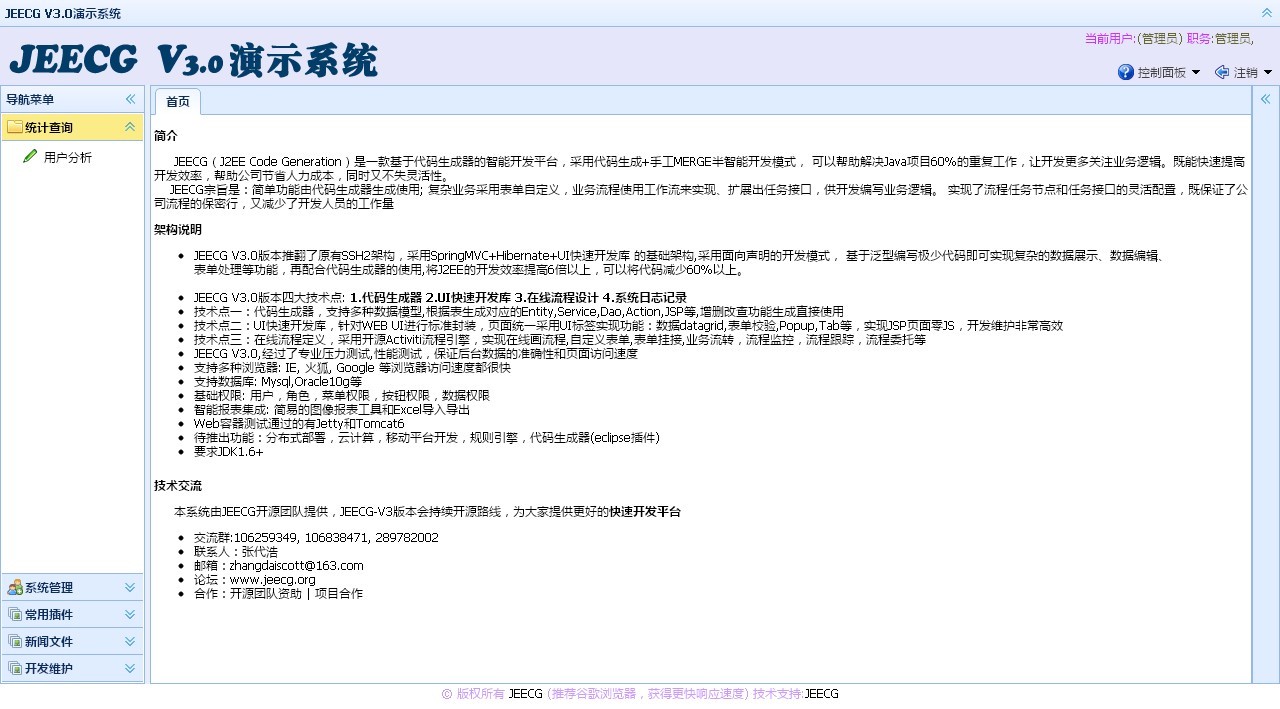Click the blue back-arrow logout icon
1280x709 pixels.
(1222, 72)
